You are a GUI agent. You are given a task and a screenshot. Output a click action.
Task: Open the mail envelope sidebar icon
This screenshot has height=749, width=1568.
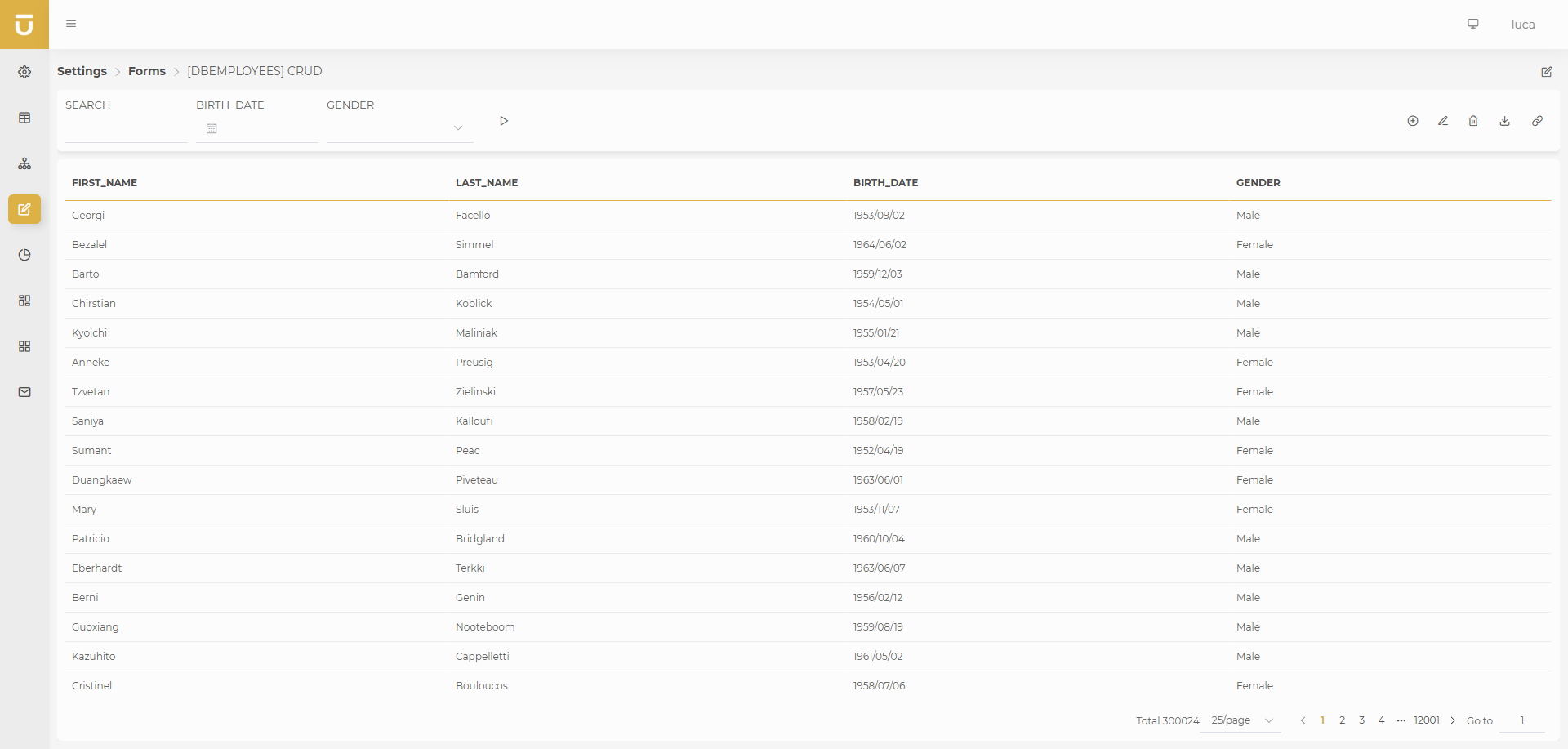click(x=24, y=392)
